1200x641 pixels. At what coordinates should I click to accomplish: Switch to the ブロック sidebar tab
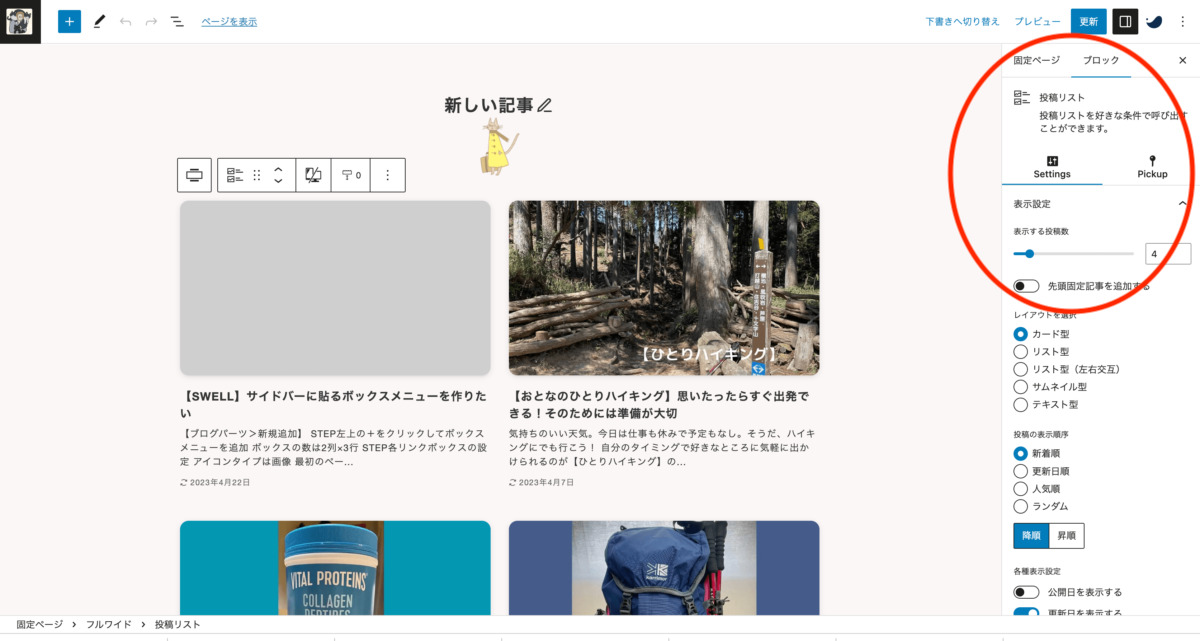1101,61
